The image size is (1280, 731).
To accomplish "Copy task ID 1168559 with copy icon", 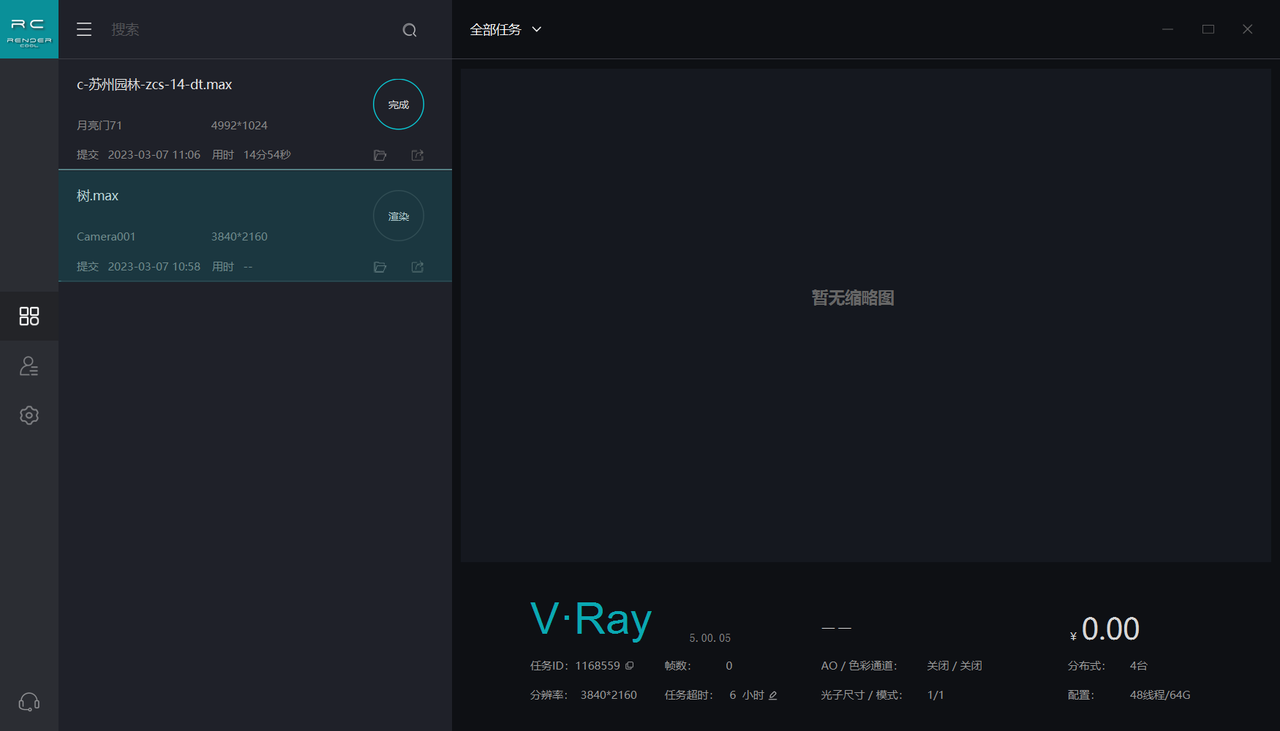I will click(630, 666).
